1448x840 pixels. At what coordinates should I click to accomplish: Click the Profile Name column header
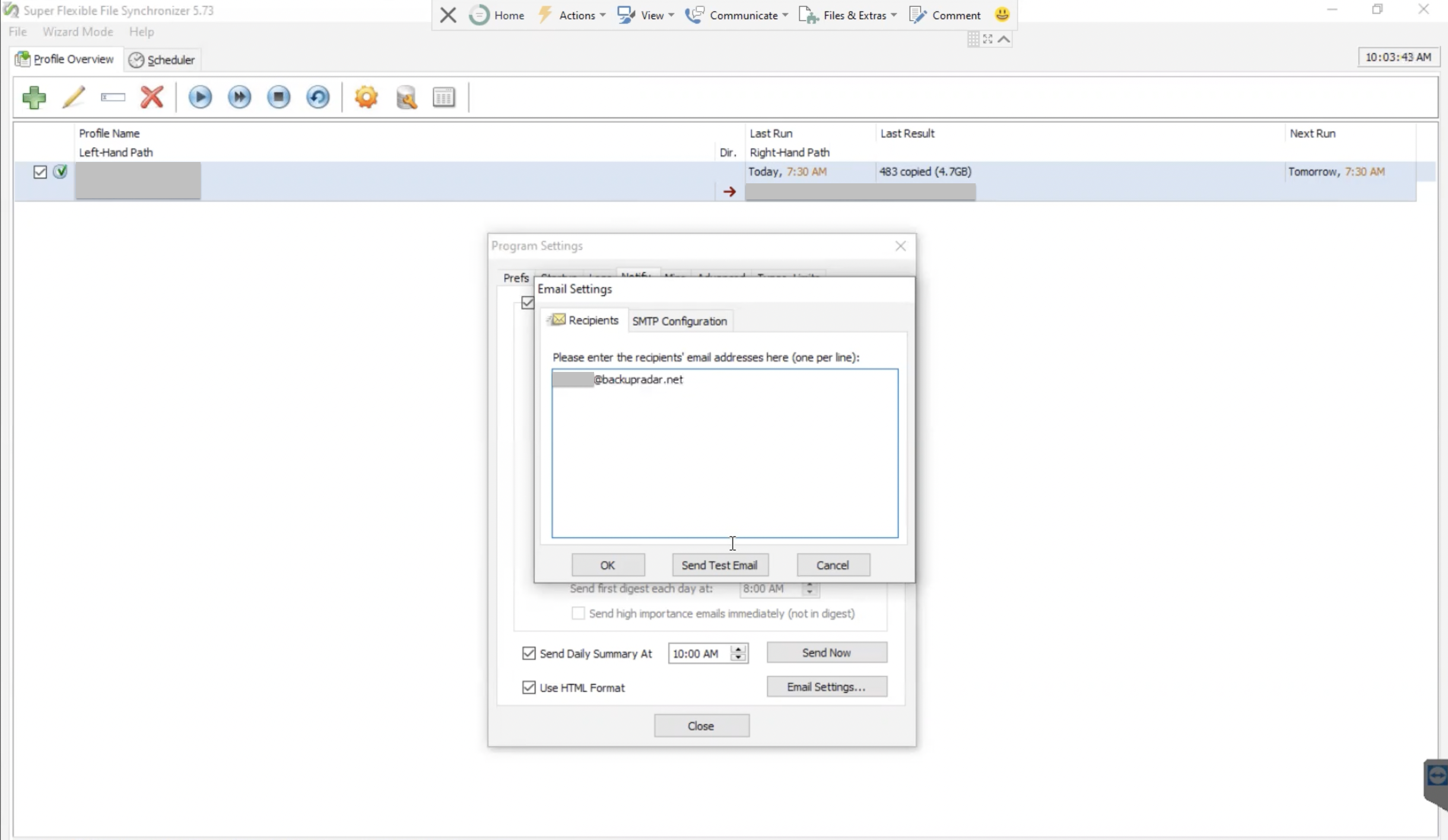(x=109, y=133)
